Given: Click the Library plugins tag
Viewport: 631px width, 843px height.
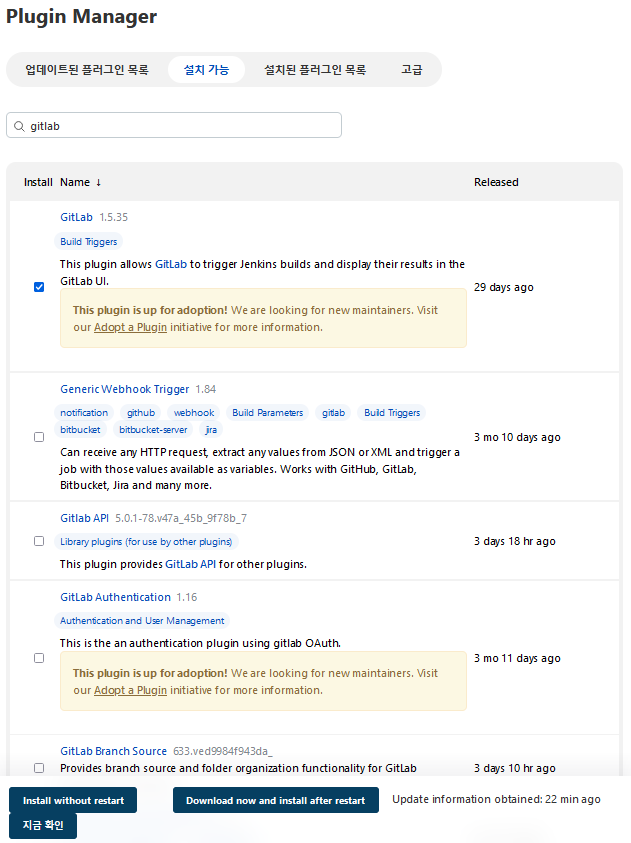Looking at the screenshot, I should pyautogui.click(x=146, y=541).
